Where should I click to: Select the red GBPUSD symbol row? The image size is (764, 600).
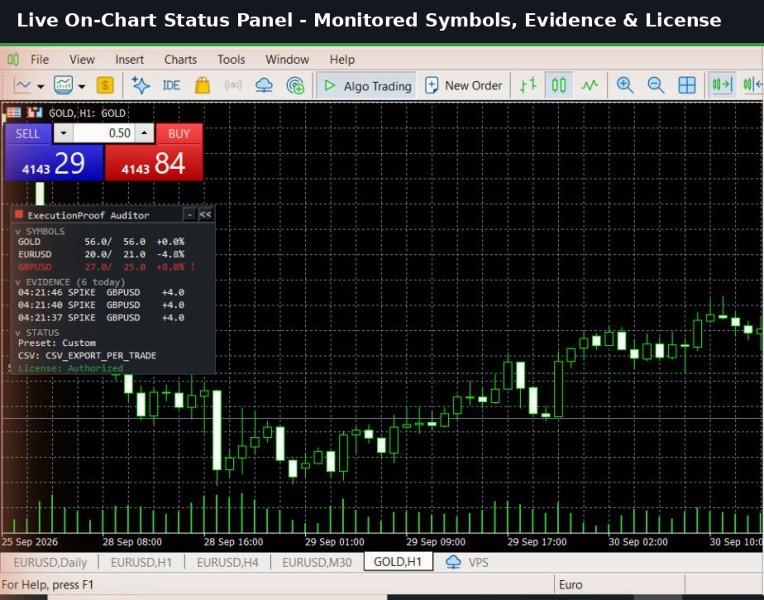click(x=106, y=267)
